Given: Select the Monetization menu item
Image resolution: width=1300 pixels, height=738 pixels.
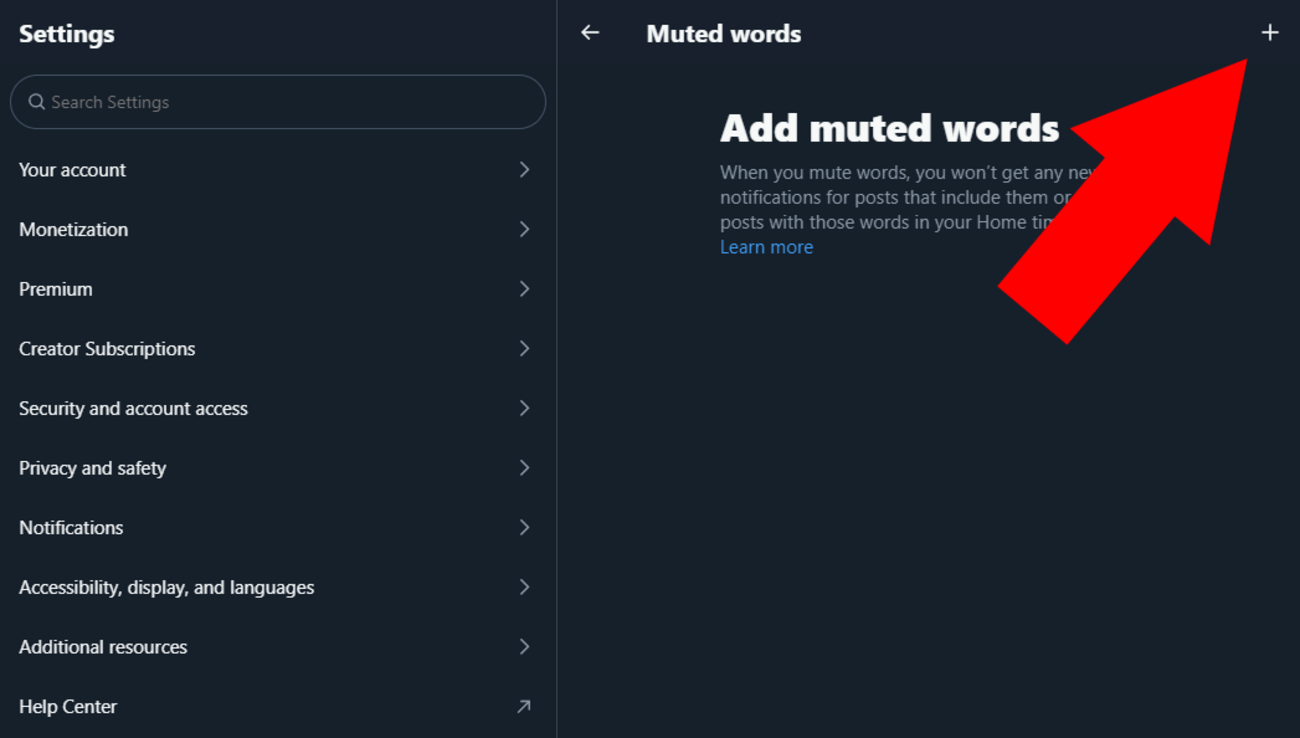Looking at the screenshot, I should (74, 230).
